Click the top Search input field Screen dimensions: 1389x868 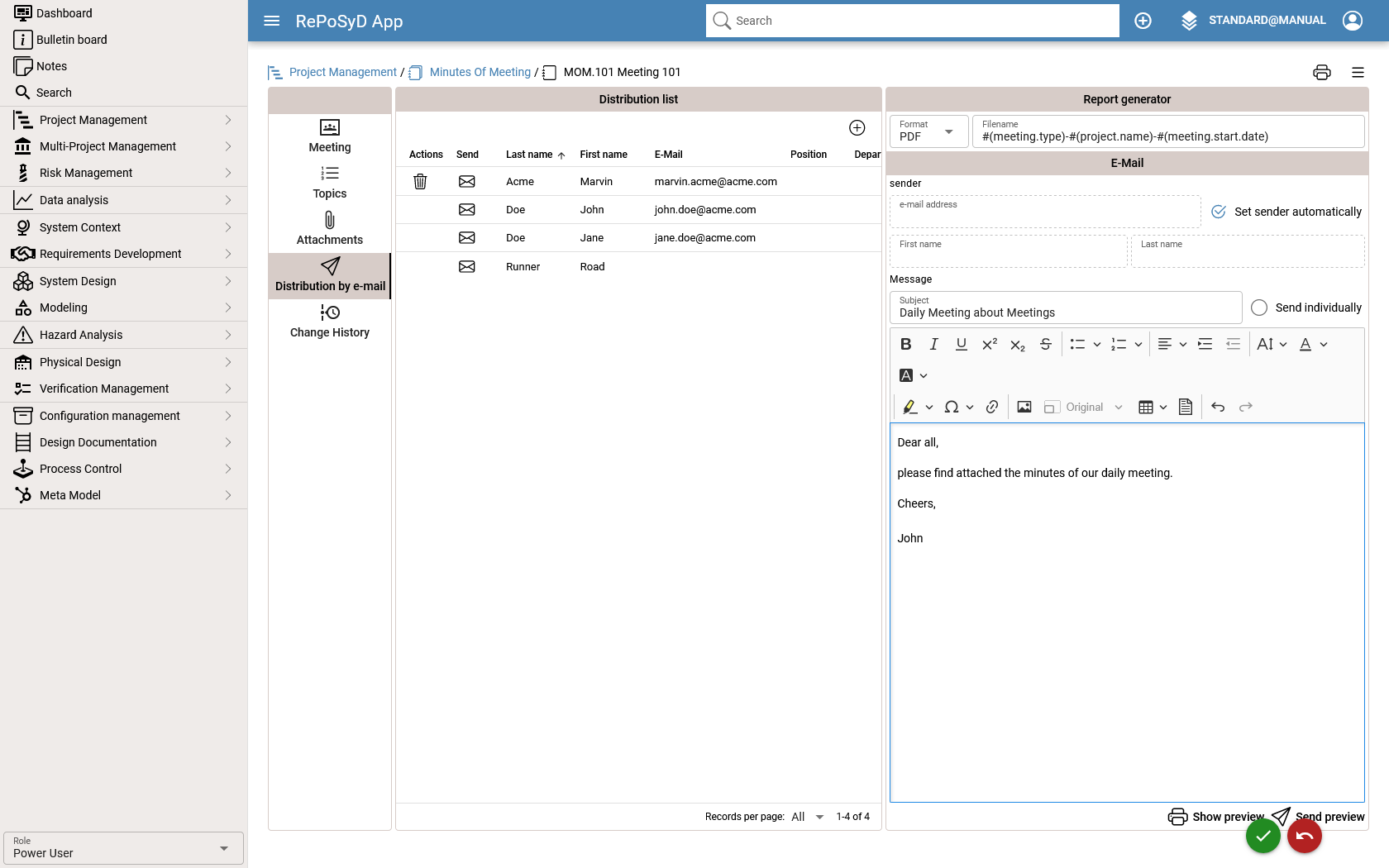913,21
